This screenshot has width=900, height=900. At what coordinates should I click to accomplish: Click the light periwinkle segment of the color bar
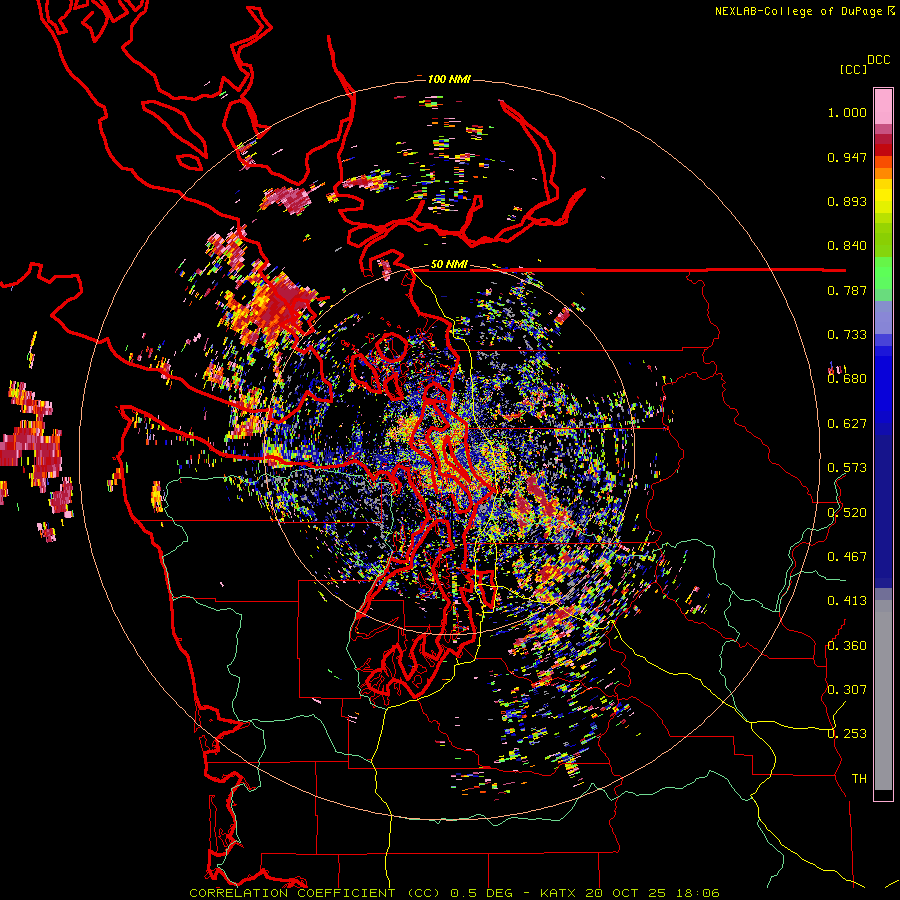(883, 317)
